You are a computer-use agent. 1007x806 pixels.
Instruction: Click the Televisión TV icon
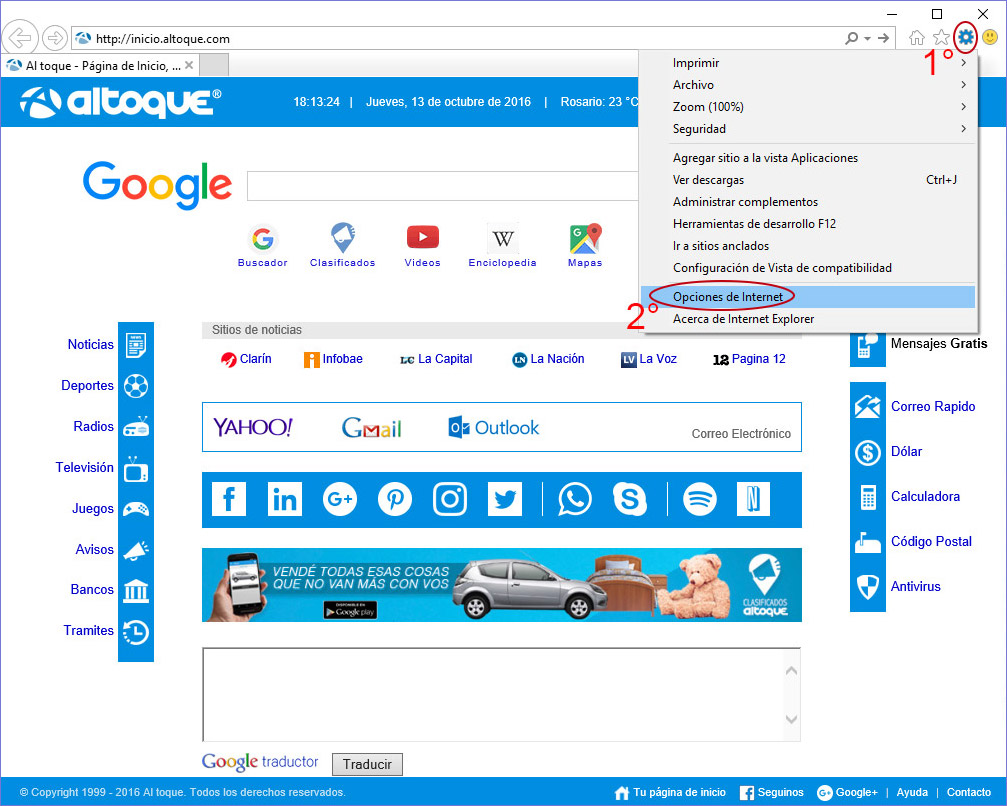[x=136, y=469]
